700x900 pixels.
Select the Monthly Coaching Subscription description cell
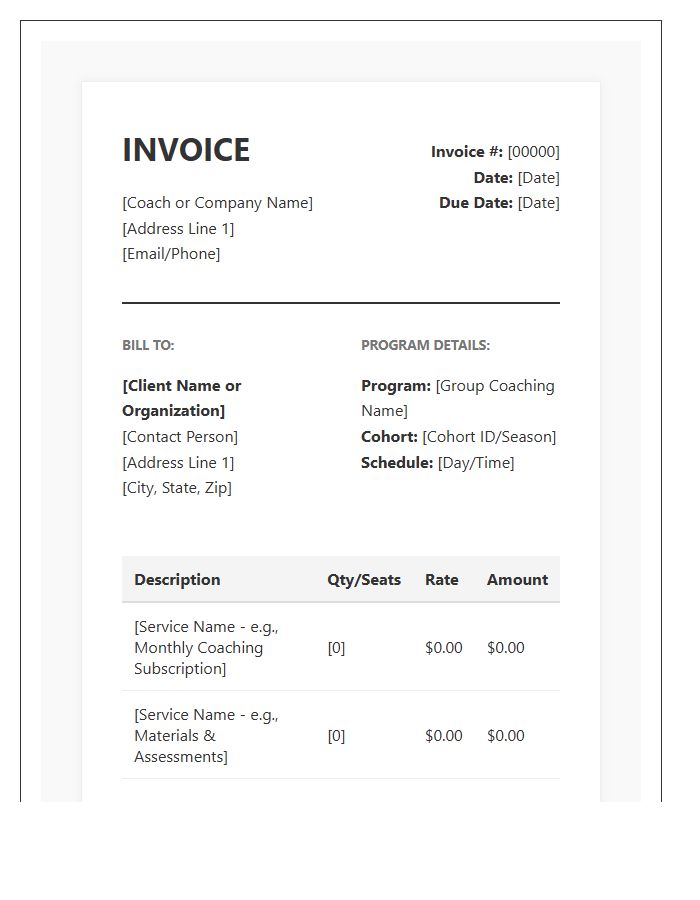(x=206, y=647)
